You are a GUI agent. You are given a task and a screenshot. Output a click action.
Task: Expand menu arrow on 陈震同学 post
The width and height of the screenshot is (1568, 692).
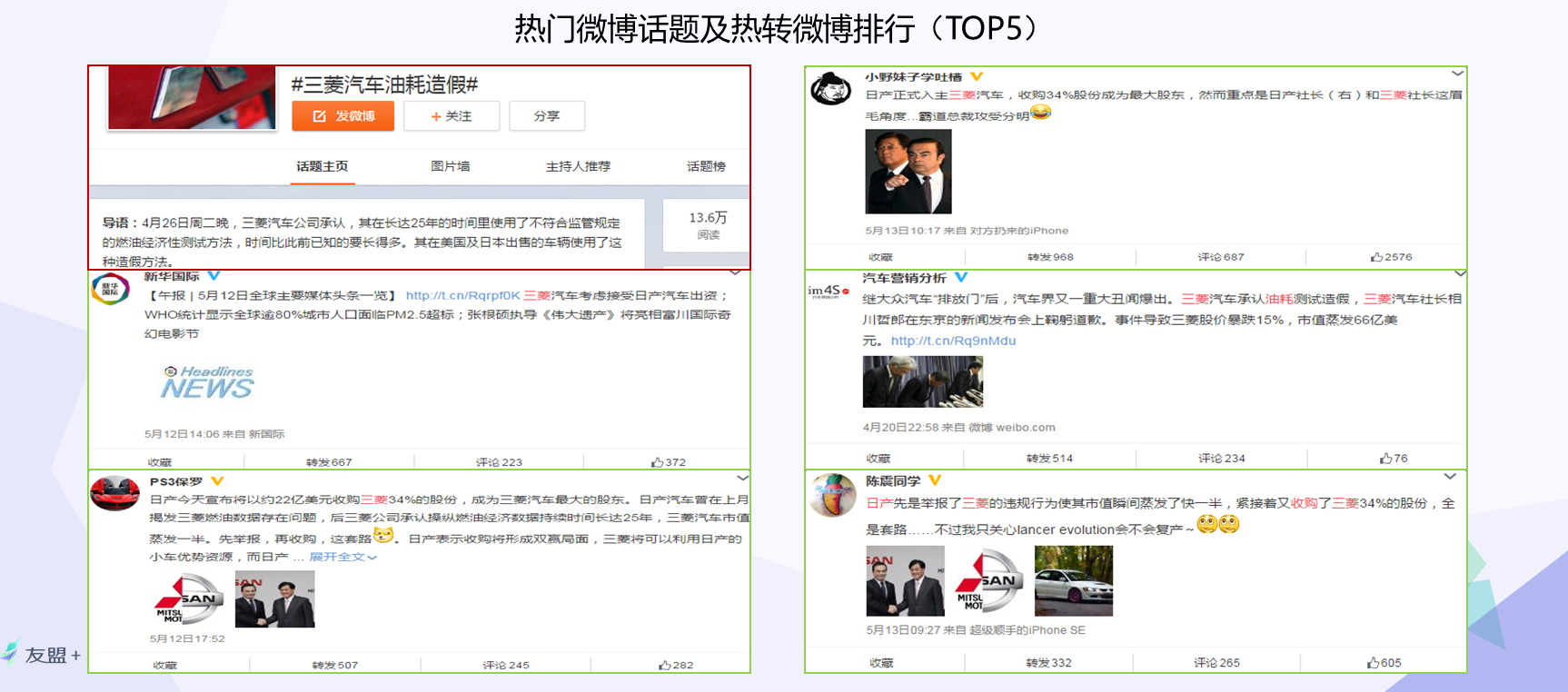tap(1450, 477)
